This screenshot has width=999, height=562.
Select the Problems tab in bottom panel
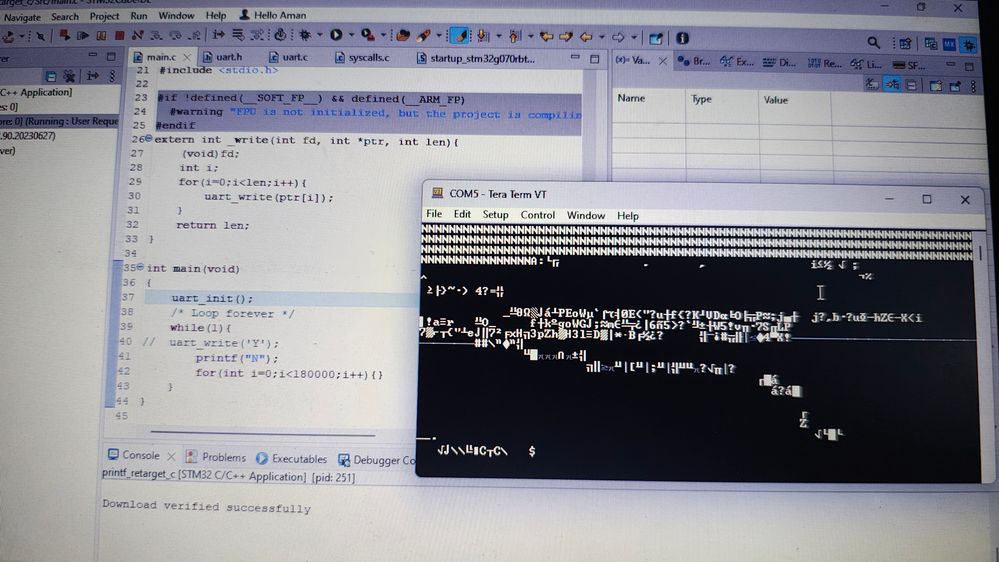216,457
